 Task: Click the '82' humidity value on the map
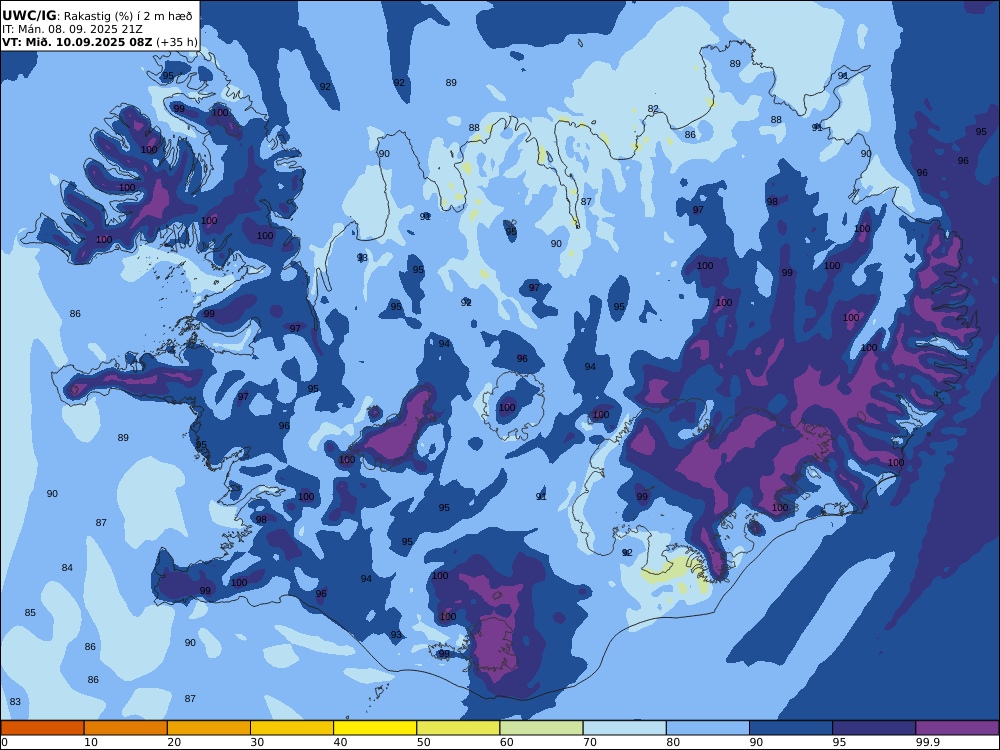coord(653,109)
